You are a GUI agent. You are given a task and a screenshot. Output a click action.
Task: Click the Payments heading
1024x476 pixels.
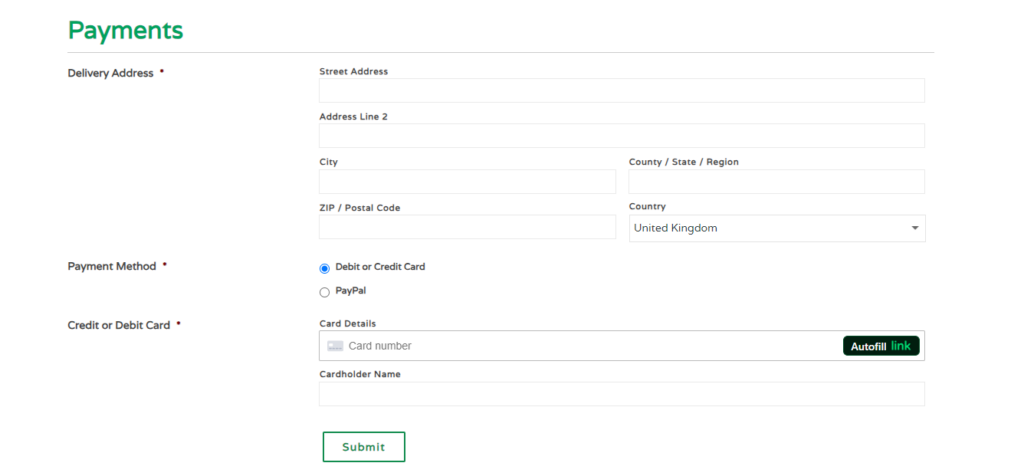pos(125,31)
